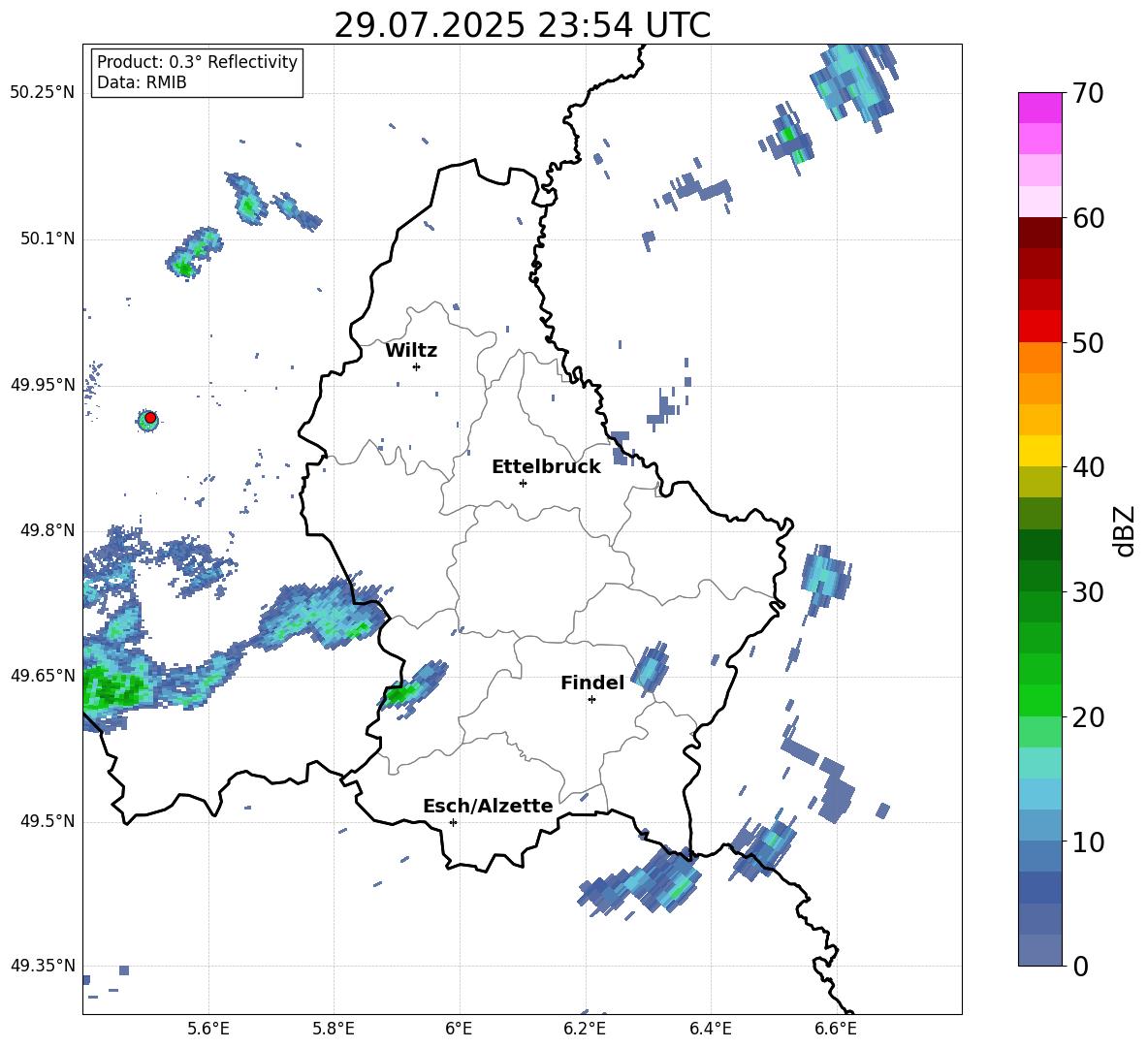The height and width of the screenshot is (1048, 1148).
Task: Pick the dark maroon swatch below 60
Action: [1039, 233]
